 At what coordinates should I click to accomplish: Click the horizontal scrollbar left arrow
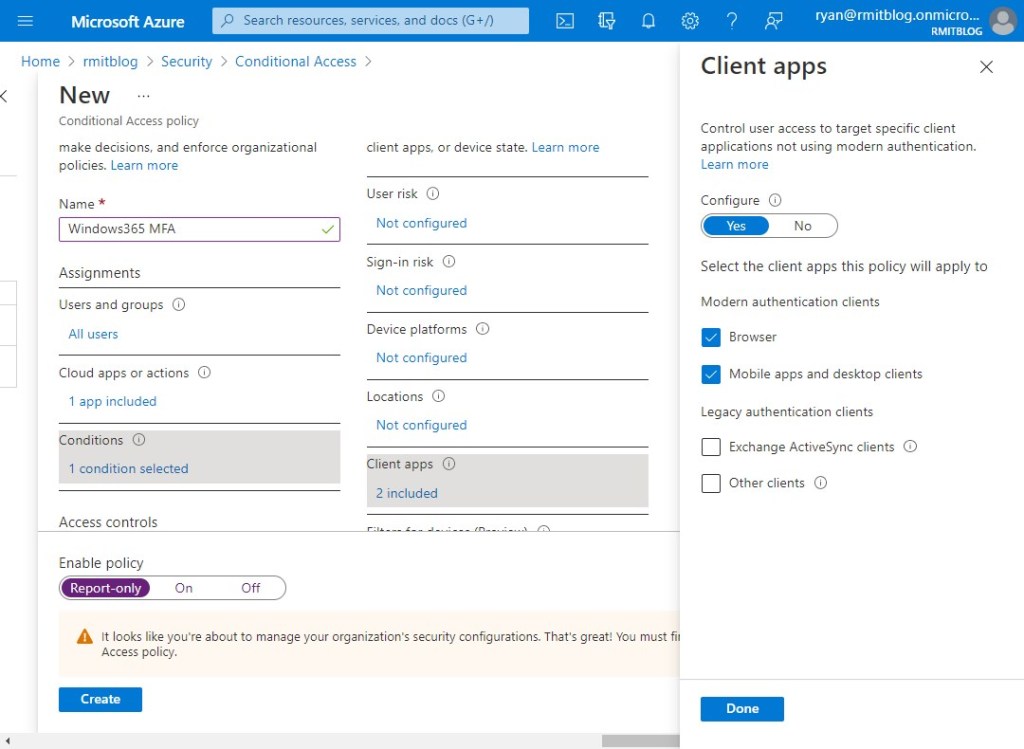(7, 741)
